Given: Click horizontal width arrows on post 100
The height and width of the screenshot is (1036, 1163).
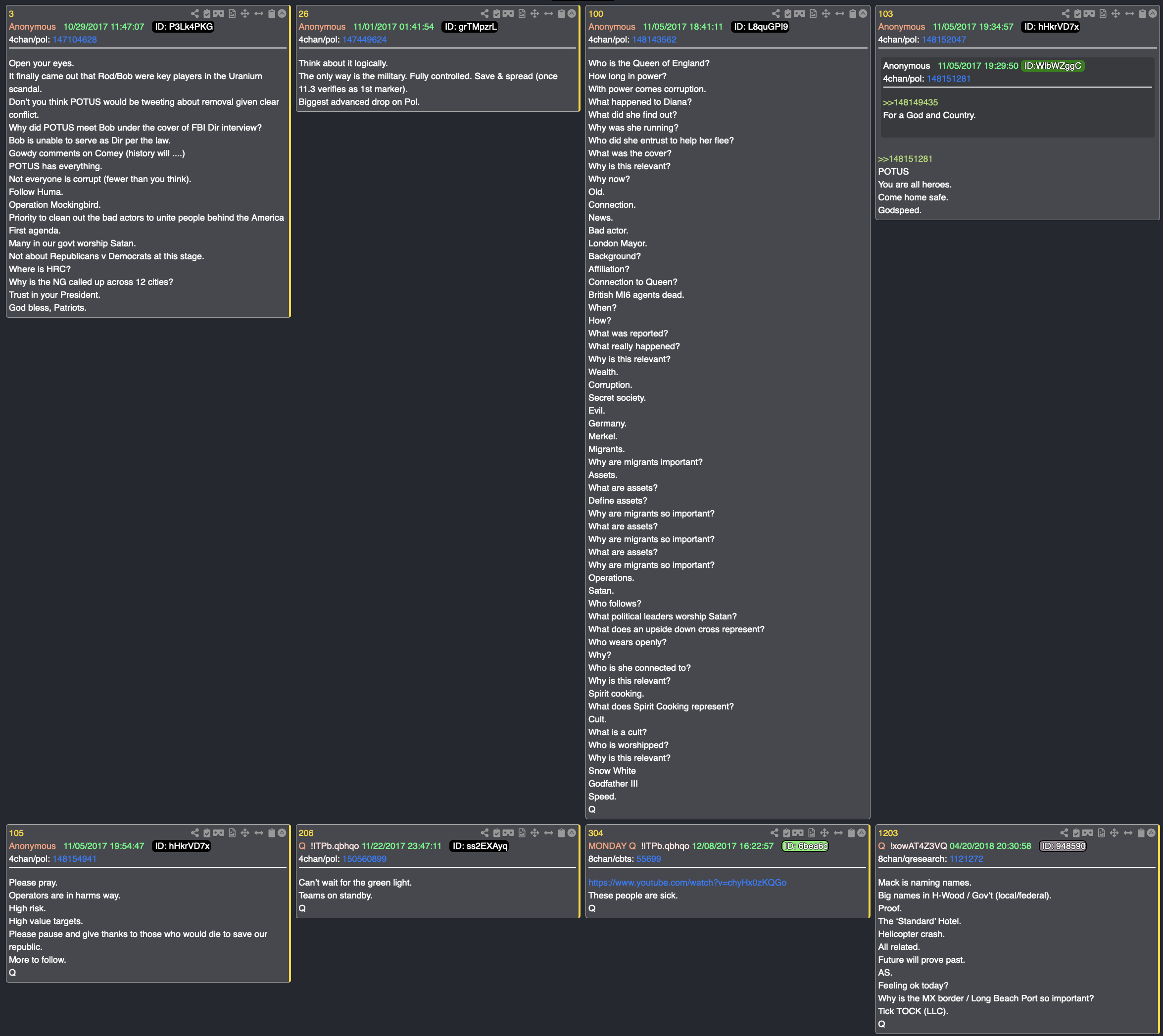Looking at the screenshot, I should [840, 14].
